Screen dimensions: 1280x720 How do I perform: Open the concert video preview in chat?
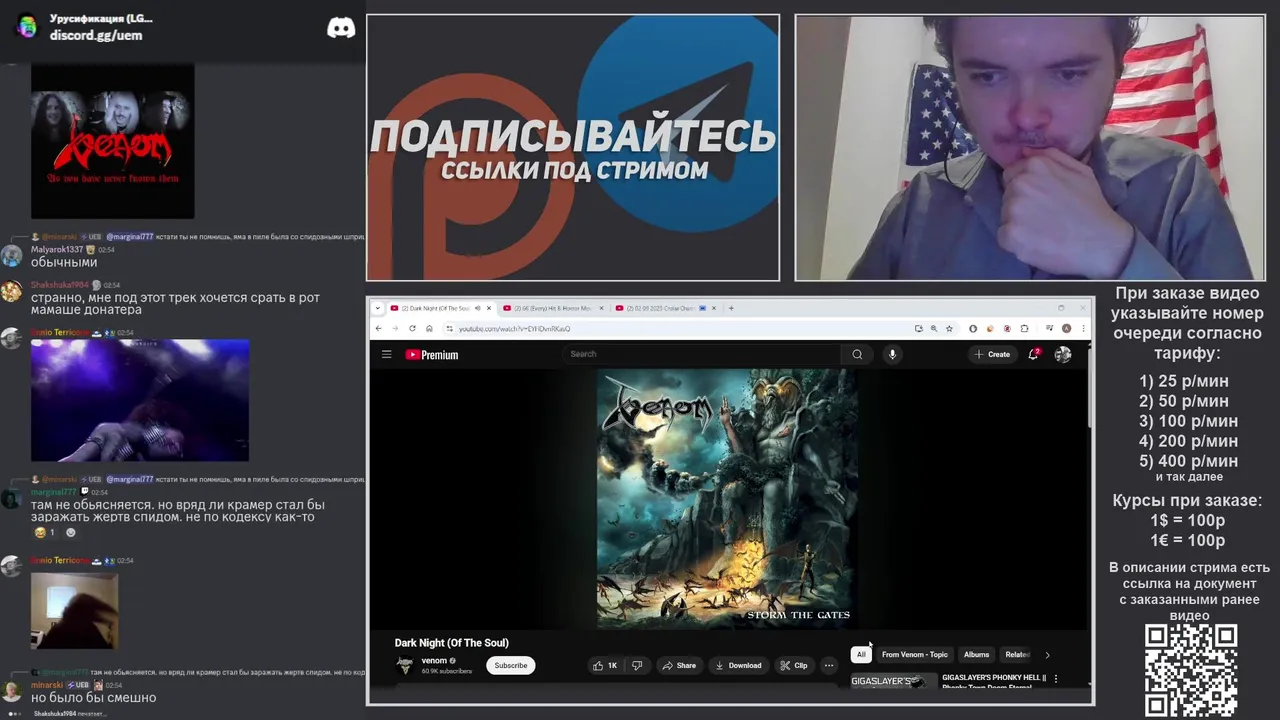(x=140, y=400)
